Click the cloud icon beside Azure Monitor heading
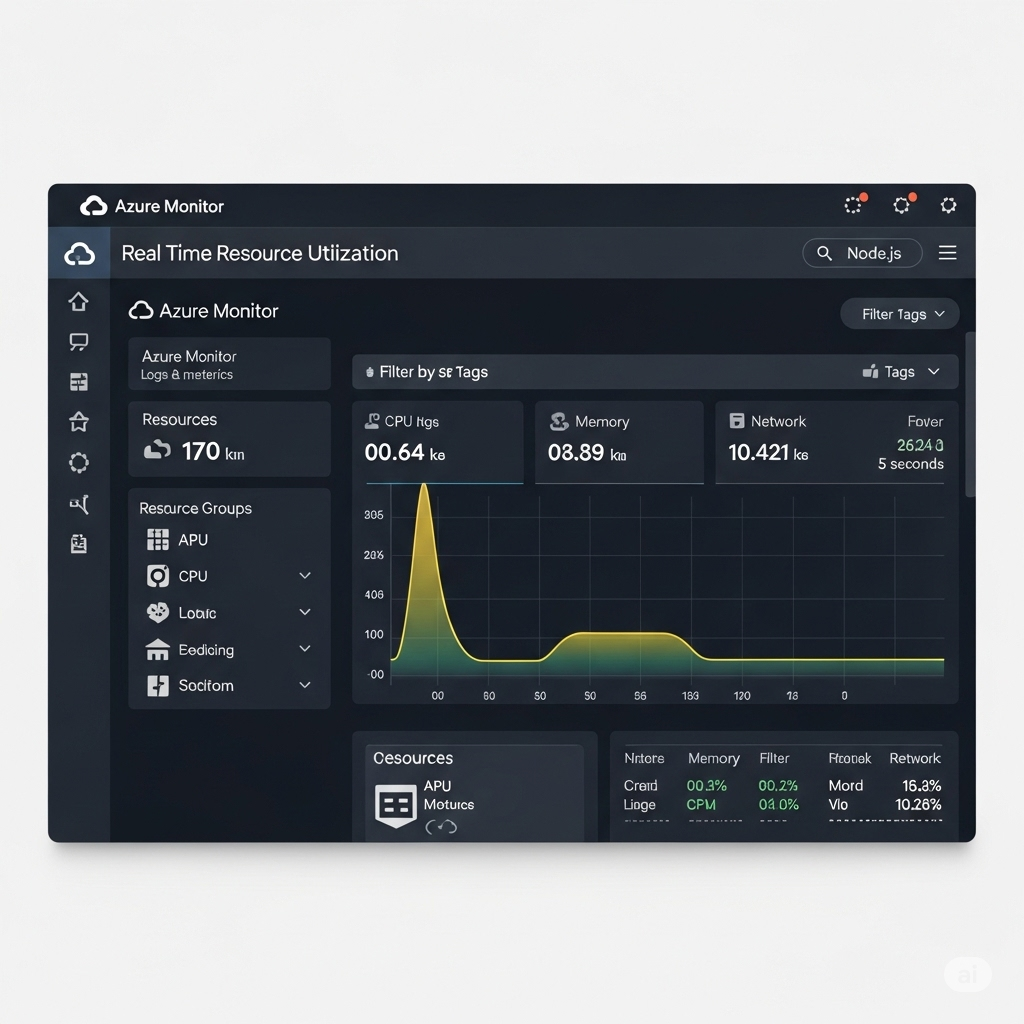Viewport: 1024px width, 1024px height. [141, 310]
